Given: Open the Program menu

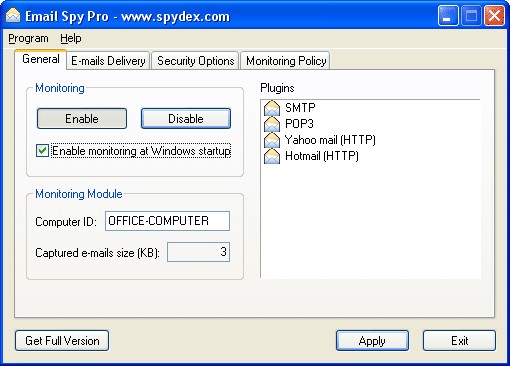Looking at the screenshot, I should [x=28, y=38].
